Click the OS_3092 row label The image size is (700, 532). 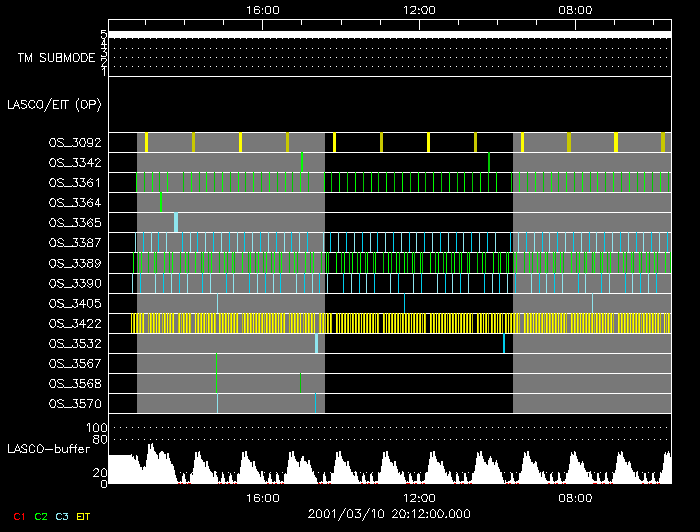[x=74, y=143]
